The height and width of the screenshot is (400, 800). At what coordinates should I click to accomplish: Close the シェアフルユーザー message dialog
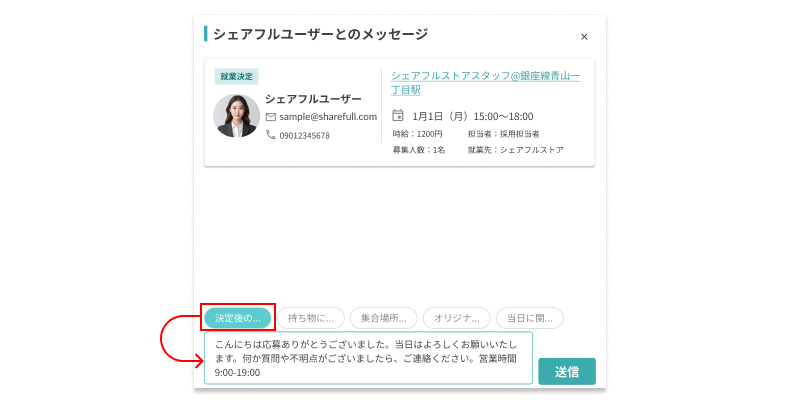[584, 37]
